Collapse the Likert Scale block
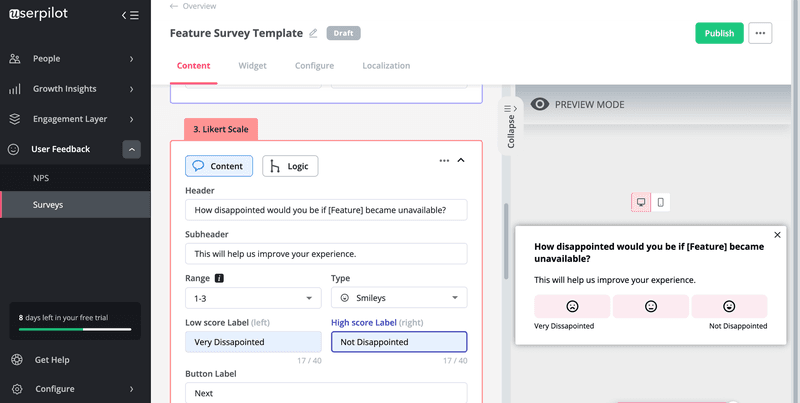Viewport: 800px width, 403px height. tap(461, 160)
